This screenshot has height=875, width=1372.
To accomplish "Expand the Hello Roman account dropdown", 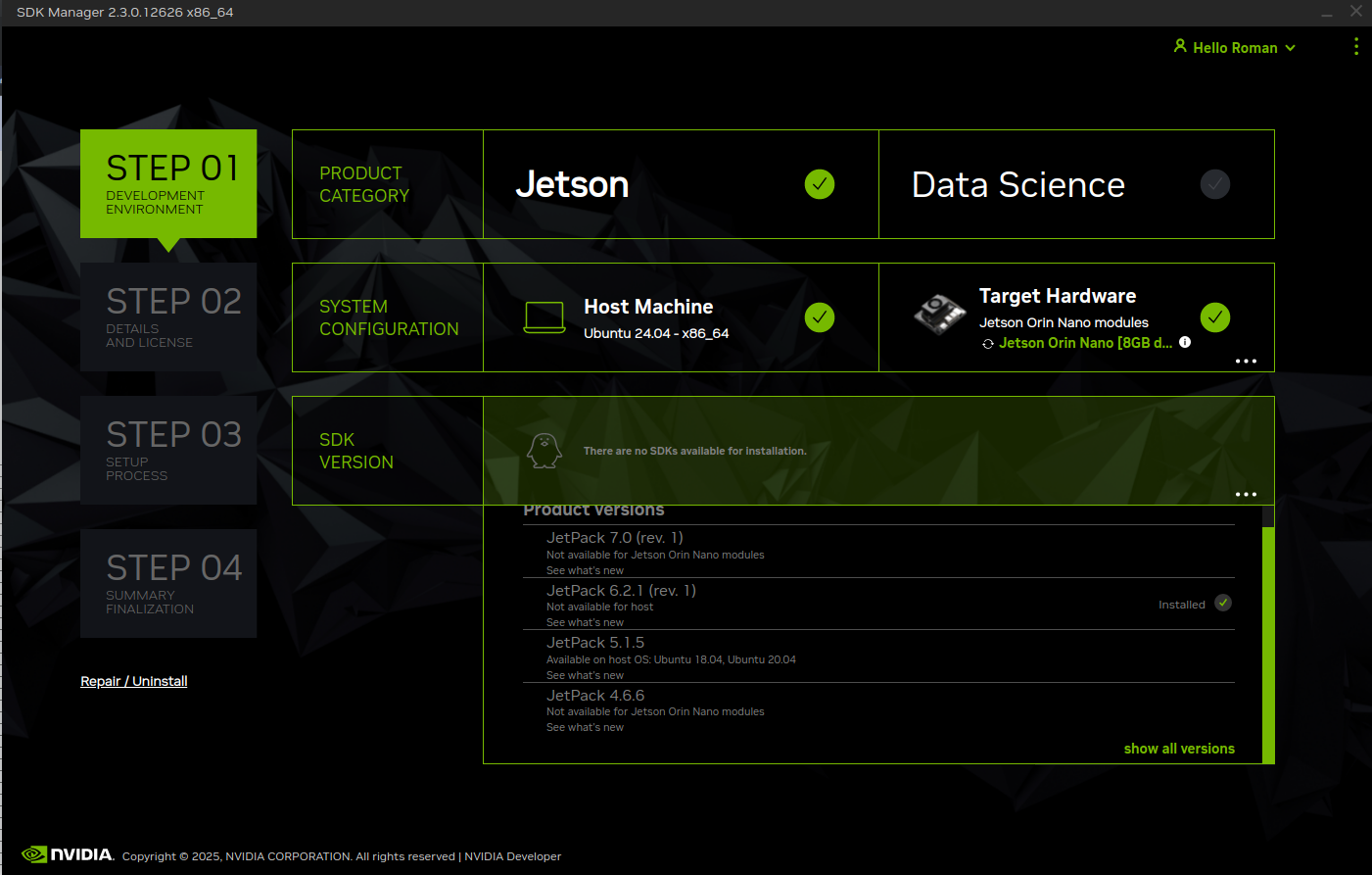I will click(1290, 48).
